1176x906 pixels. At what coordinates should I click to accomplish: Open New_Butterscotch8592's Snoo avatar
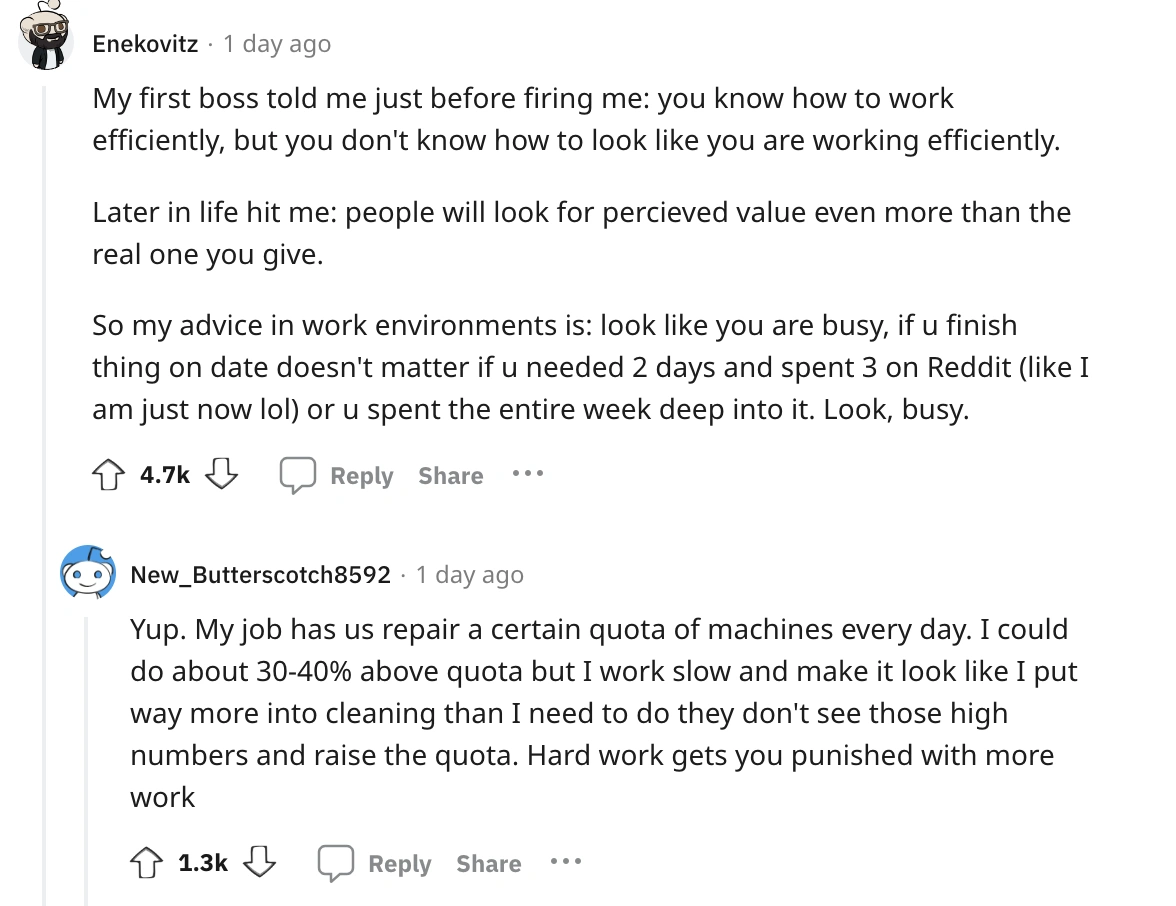(85, 573)
